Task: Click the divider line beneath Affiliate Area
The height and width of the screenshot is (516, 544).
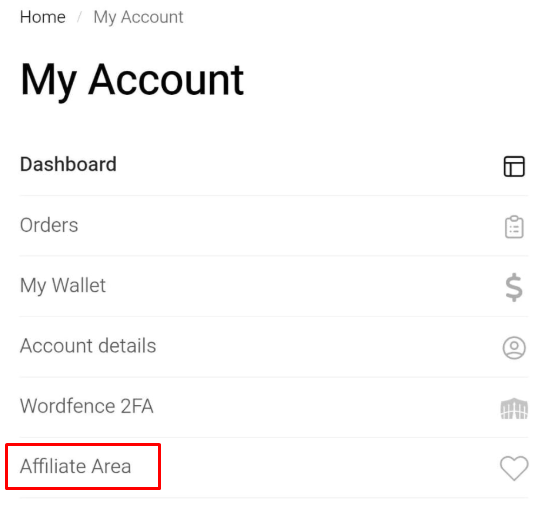Action: tap(274, 498)
